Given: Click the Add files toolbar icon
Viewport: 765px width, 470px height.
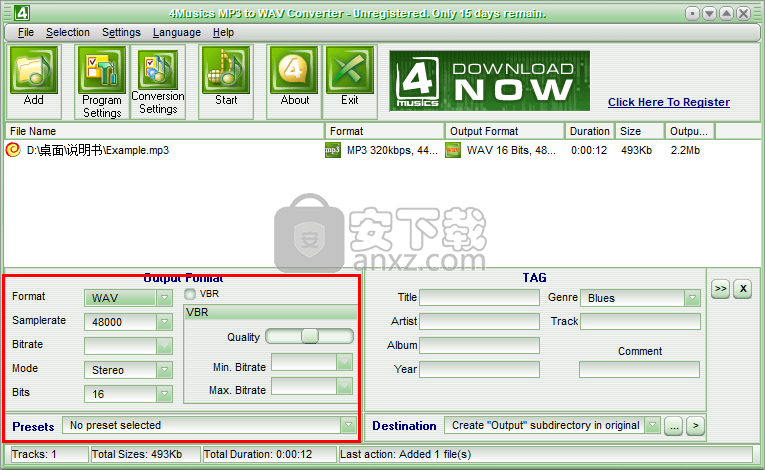Looking at the screenshot, I should 34,70.
